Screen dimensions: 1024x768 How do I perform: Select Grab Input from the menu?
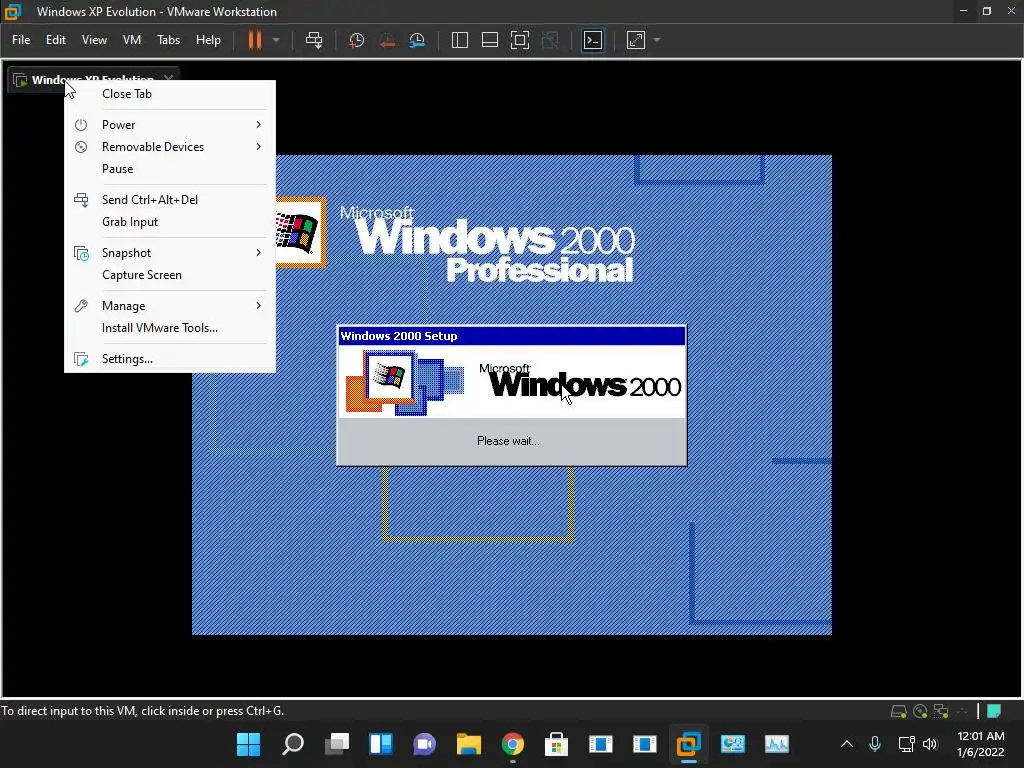(170, 222)
